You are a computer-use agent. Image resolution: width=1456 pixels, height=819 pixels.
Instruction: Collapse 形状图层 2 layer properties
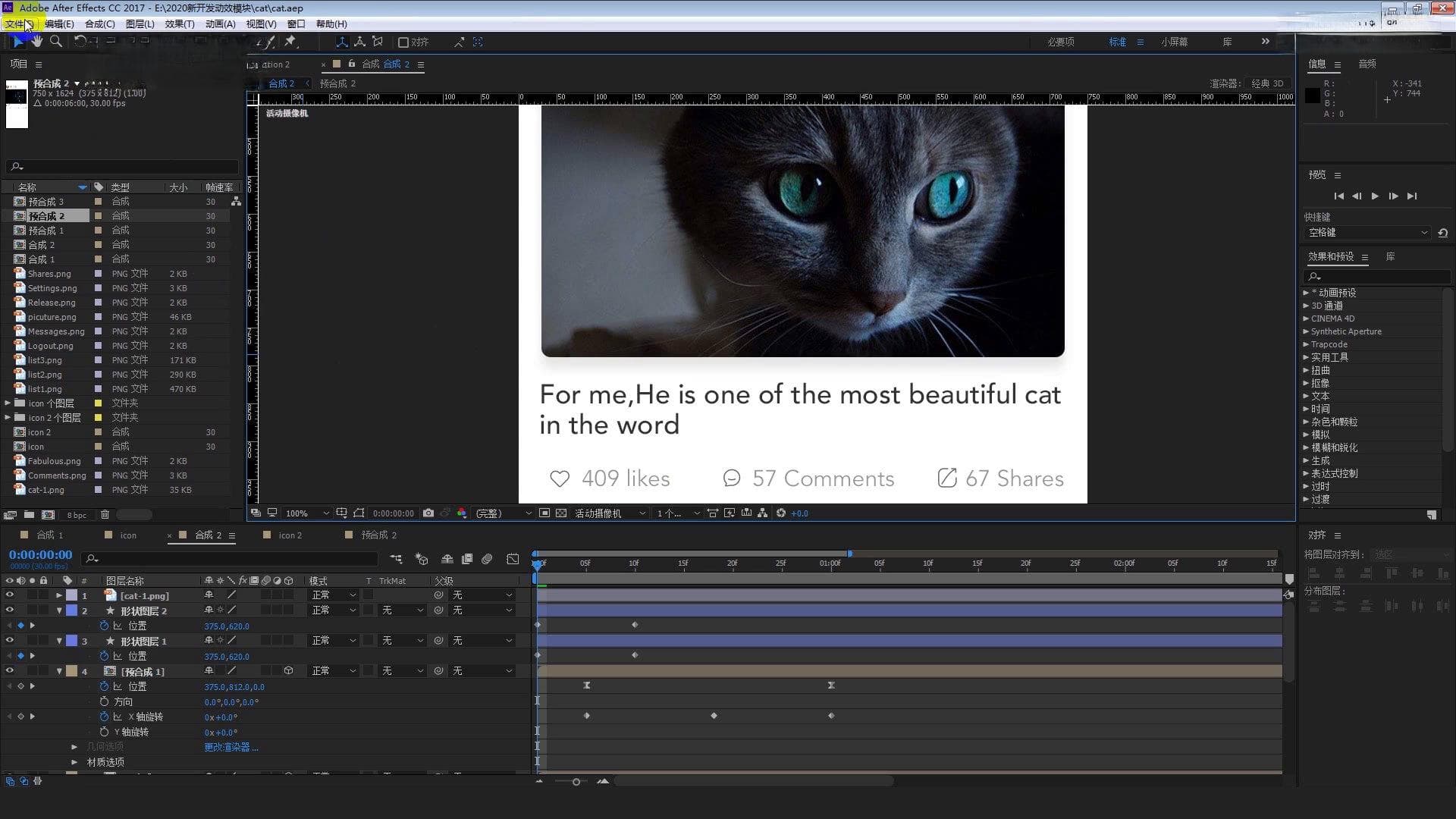tap(59, 610)
